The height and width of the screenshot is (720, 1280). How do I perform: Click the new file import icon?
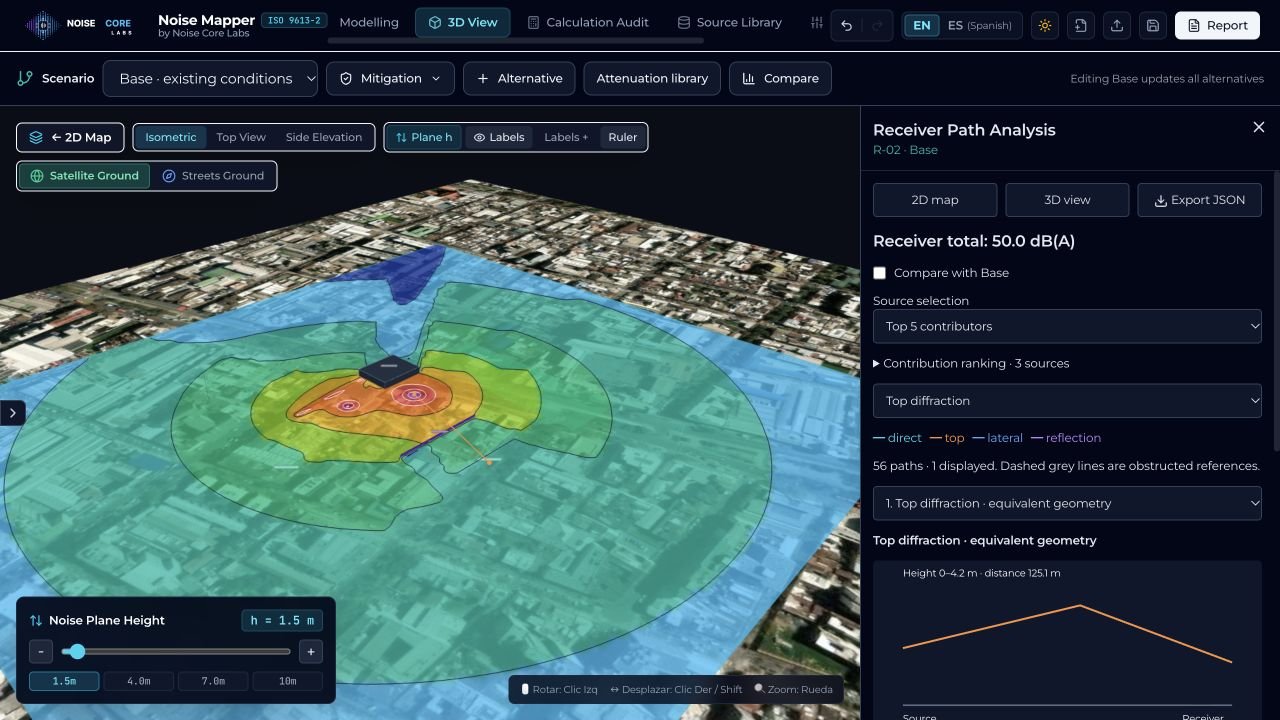point(1081,26)
